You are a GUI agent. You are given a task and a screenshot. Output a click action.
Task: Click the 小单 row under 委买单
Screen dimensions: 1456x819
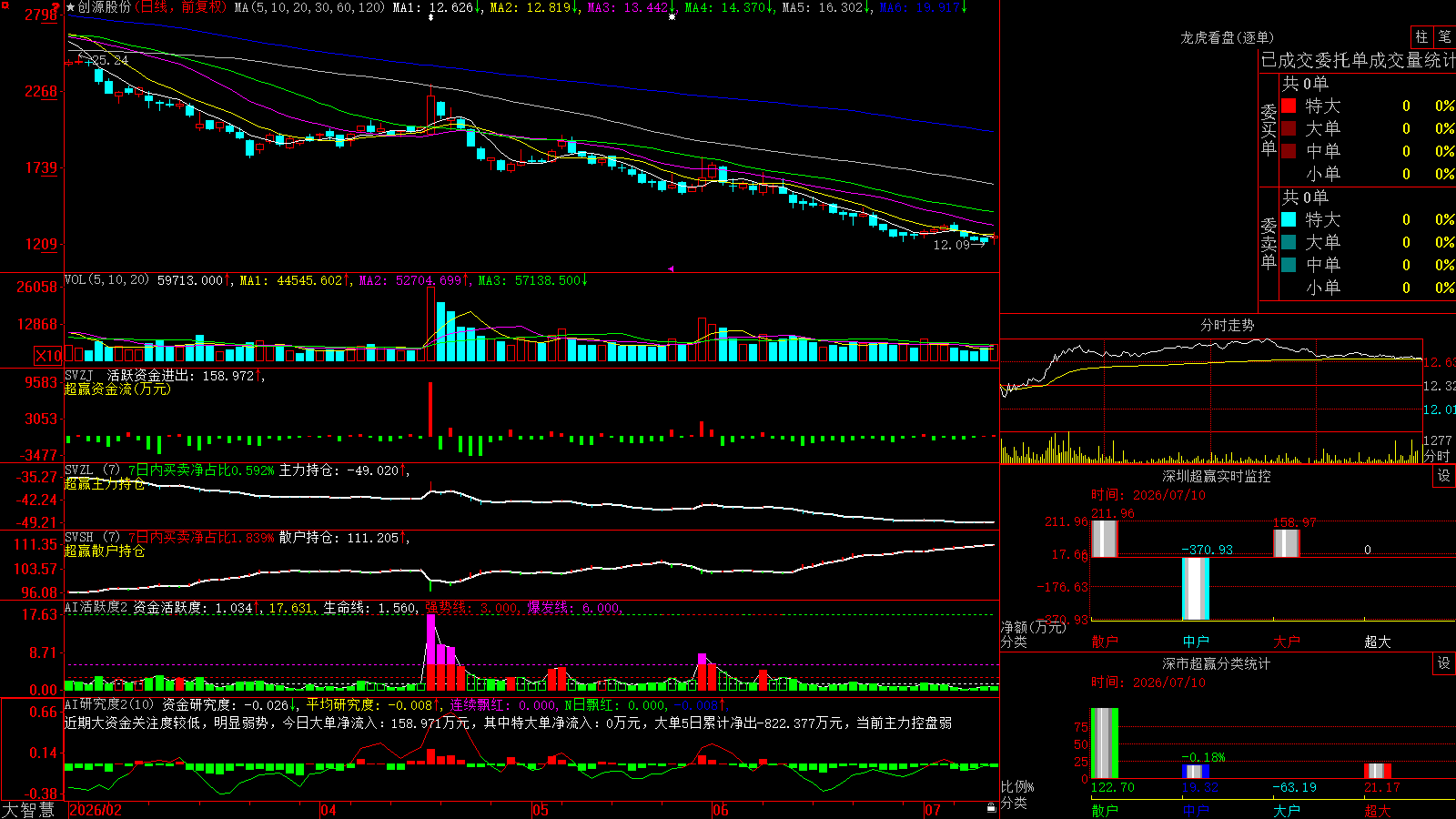(1368, 174)
